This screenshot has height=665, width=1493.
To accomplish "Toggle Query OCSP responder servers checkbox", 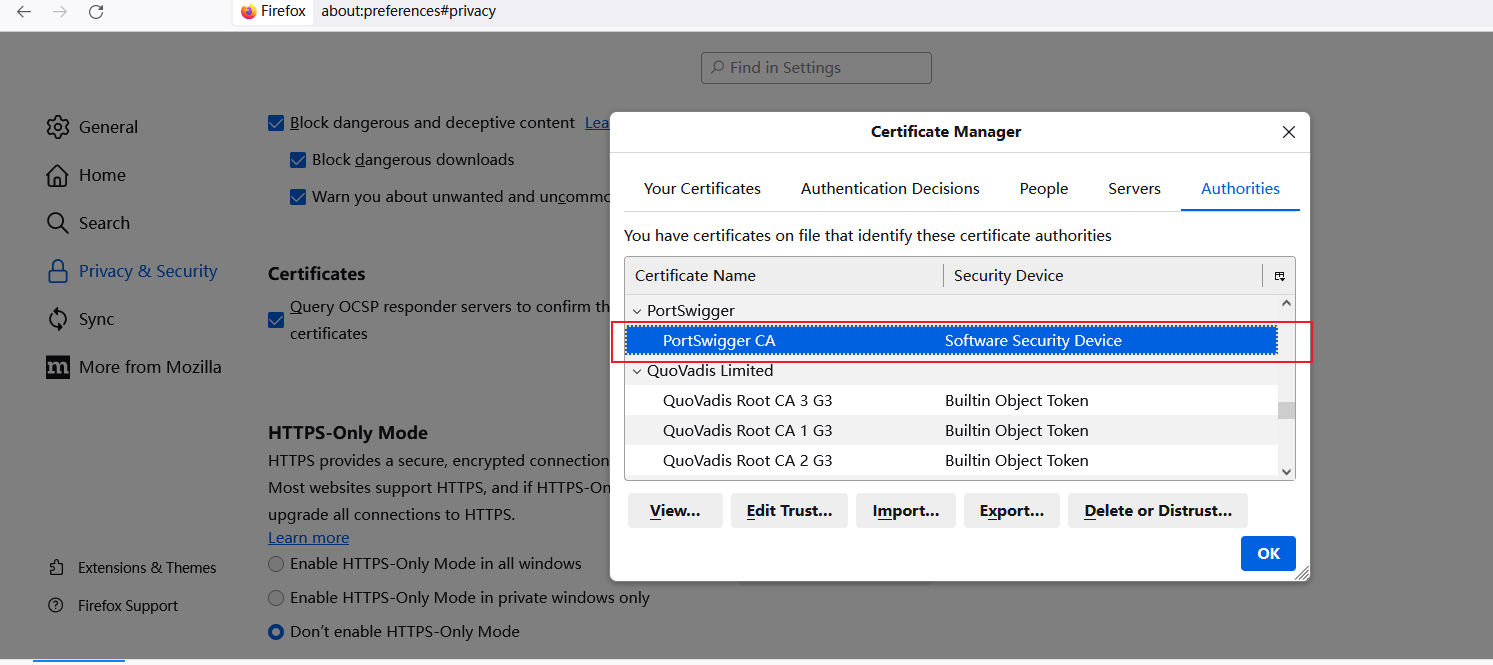I will click(276, 320).
